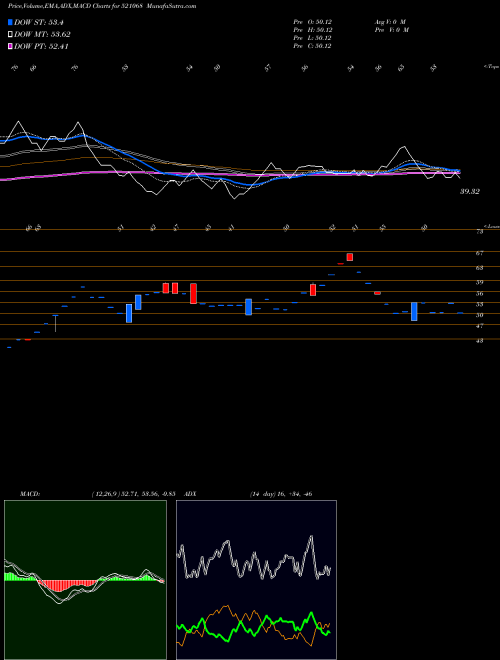Click the white ADX line highest peak
500x660 pixels.
point(311,537)
